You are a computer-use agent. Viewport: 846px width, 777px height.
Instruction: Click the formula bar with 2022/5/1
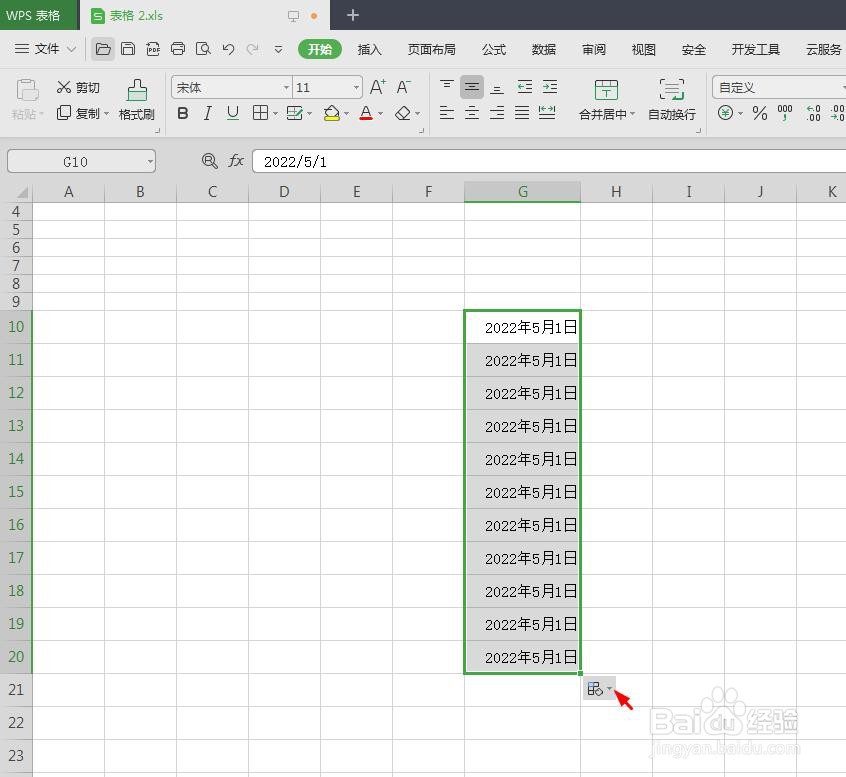549,161
